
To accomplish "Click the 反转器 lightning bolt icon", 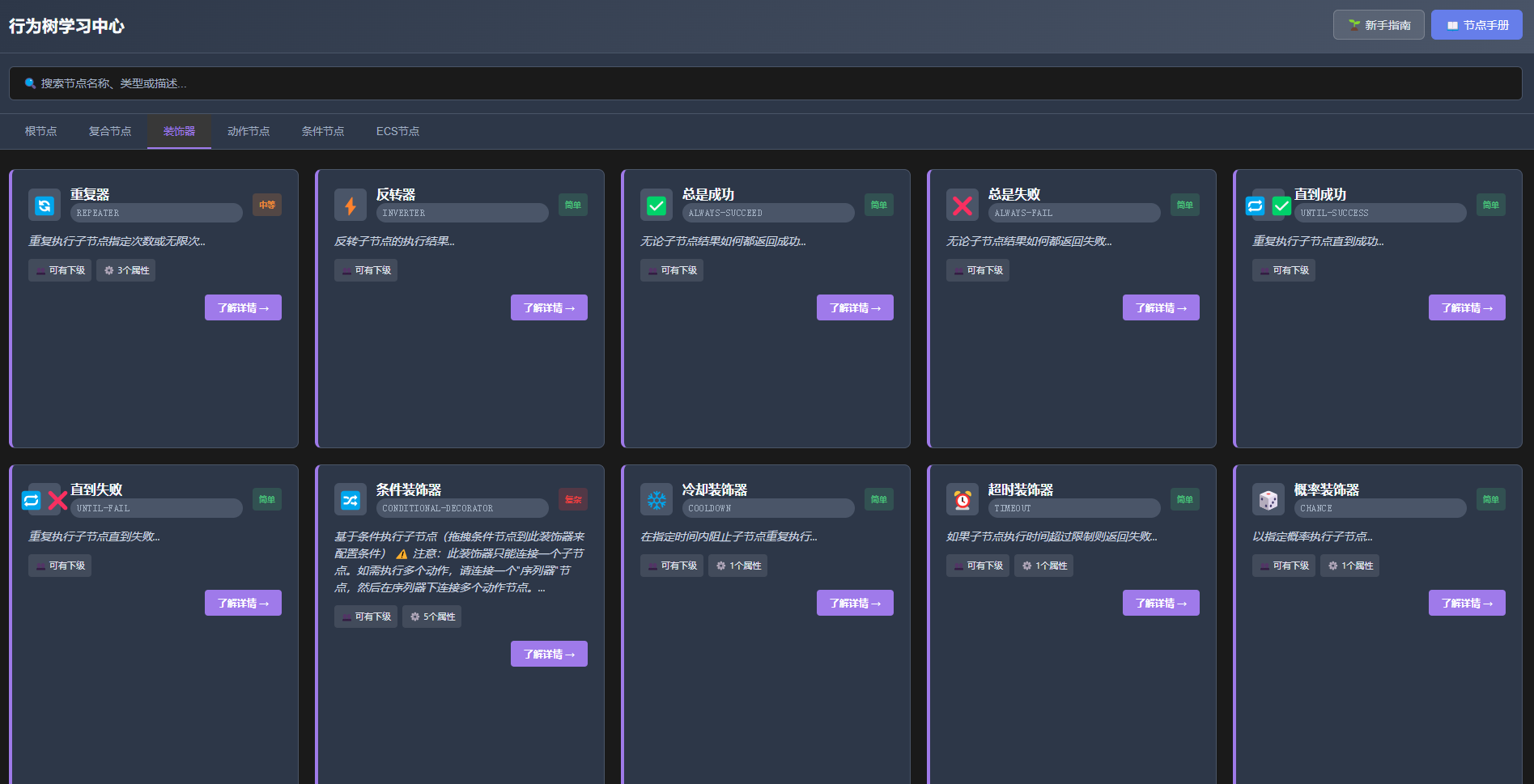I will tap(351, 206).
